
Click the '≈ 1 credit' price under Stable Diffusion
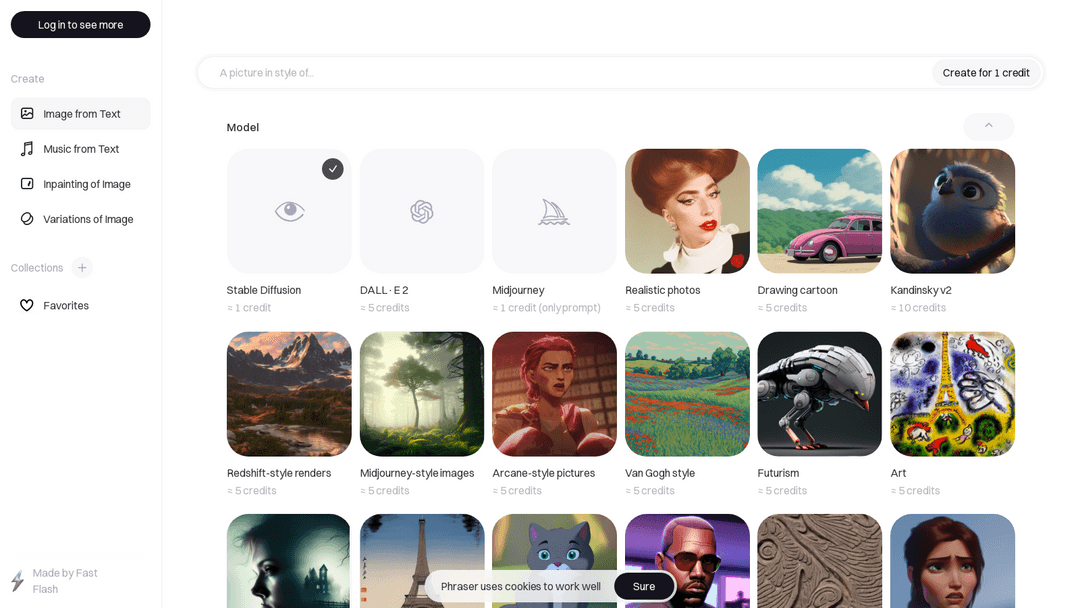249,308
